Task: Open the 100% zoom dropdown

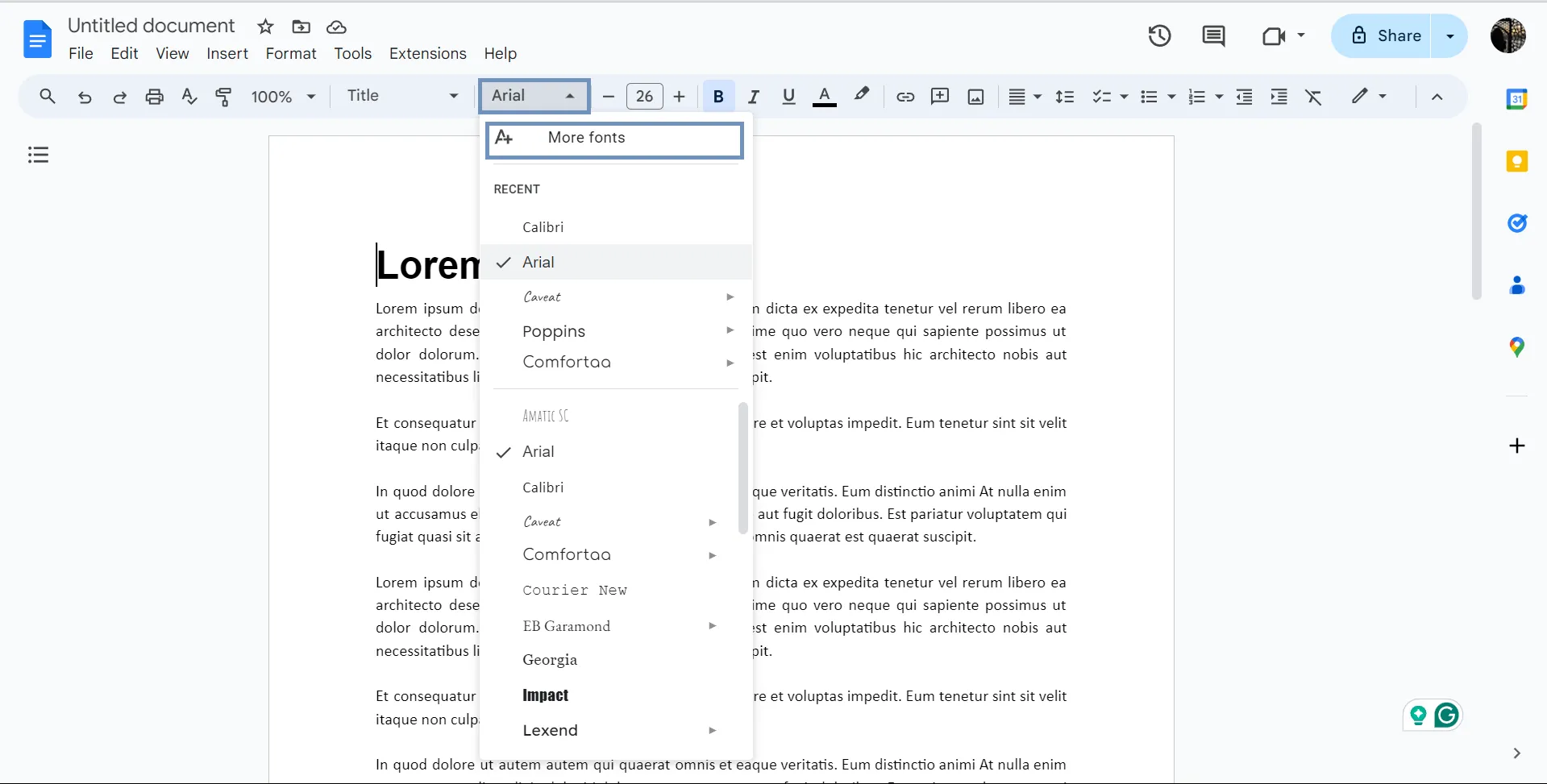Action: (x=283, y=97)
